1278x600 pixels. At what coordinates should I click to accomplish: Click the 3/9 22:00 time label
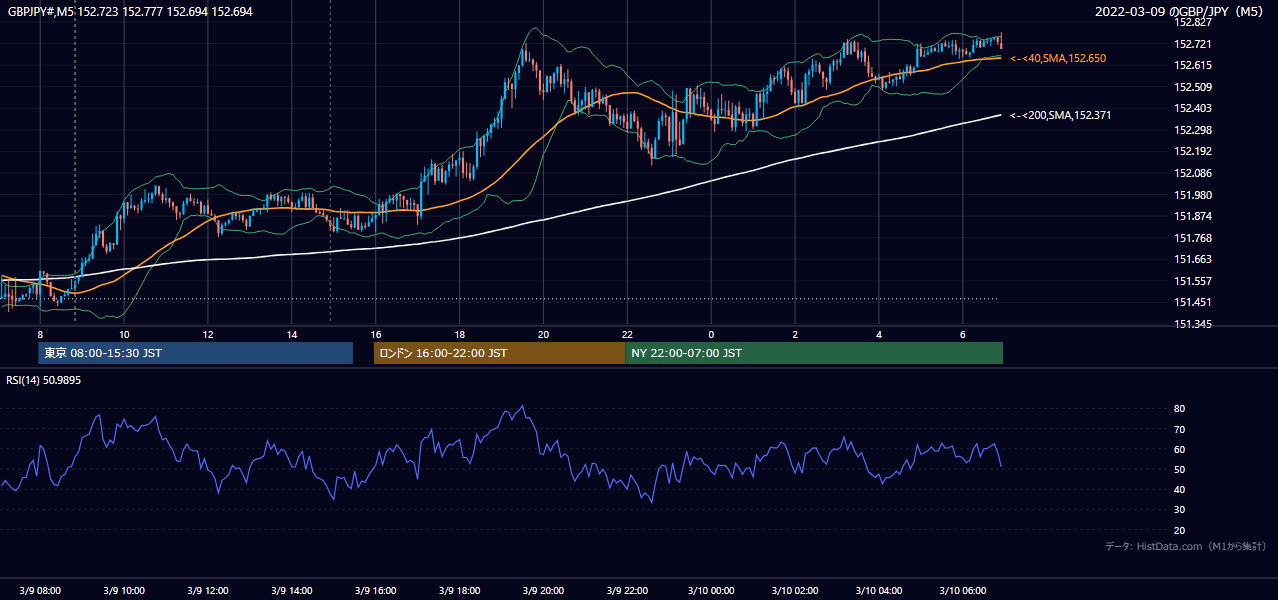[627, 590]
